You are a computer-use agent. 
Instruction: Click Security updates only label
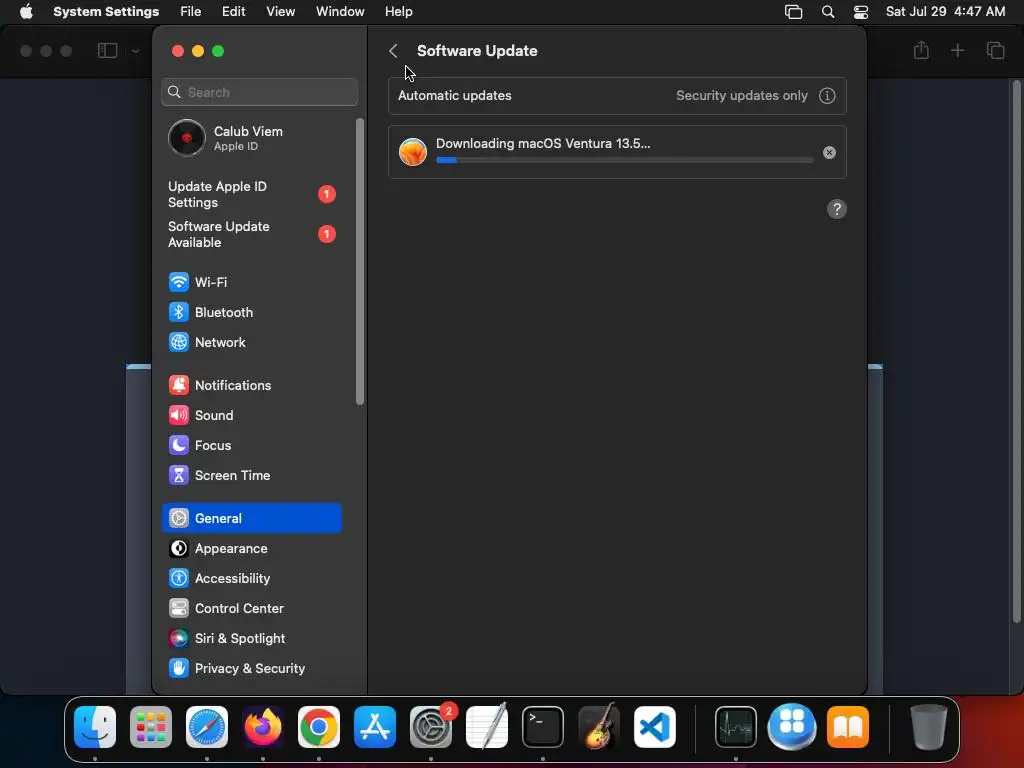[x=741, y=95]
